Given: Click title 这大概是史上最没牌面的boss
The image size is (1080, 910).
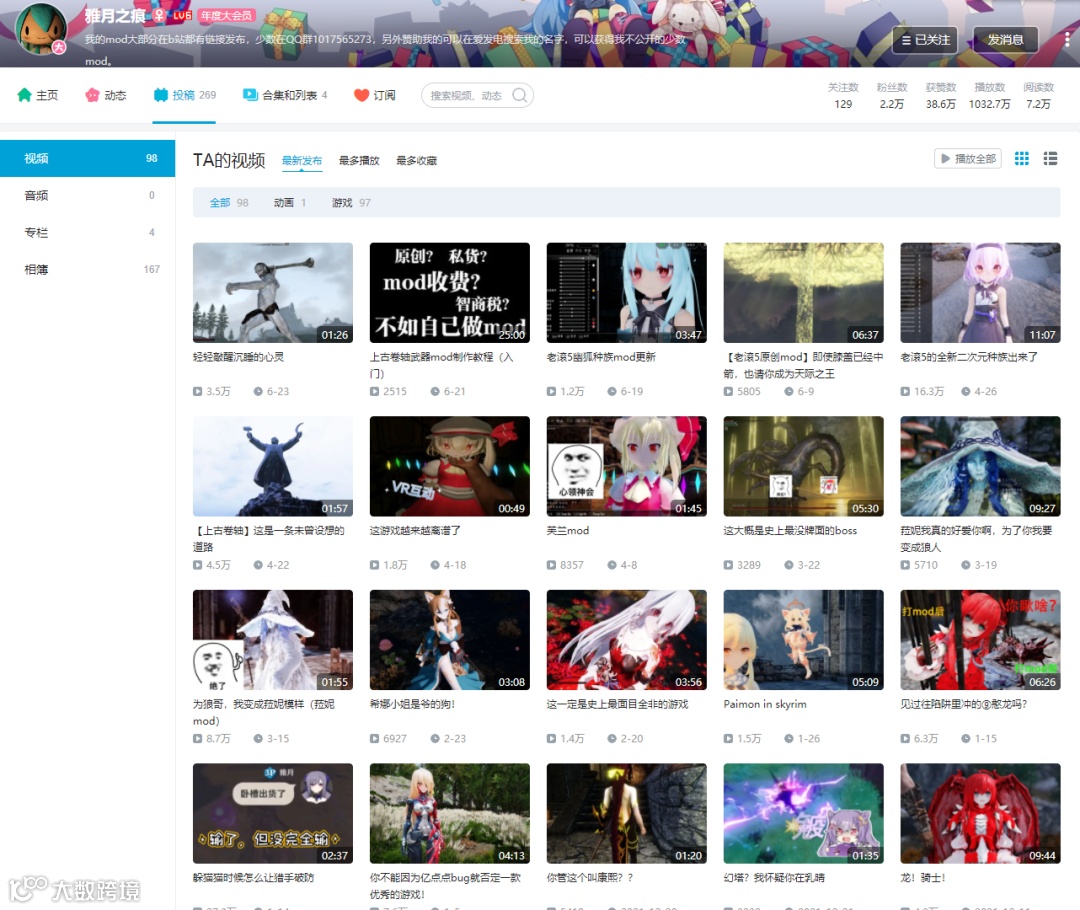Looking at the screenshot, I should pyautogui.click(x=790, y=530).
